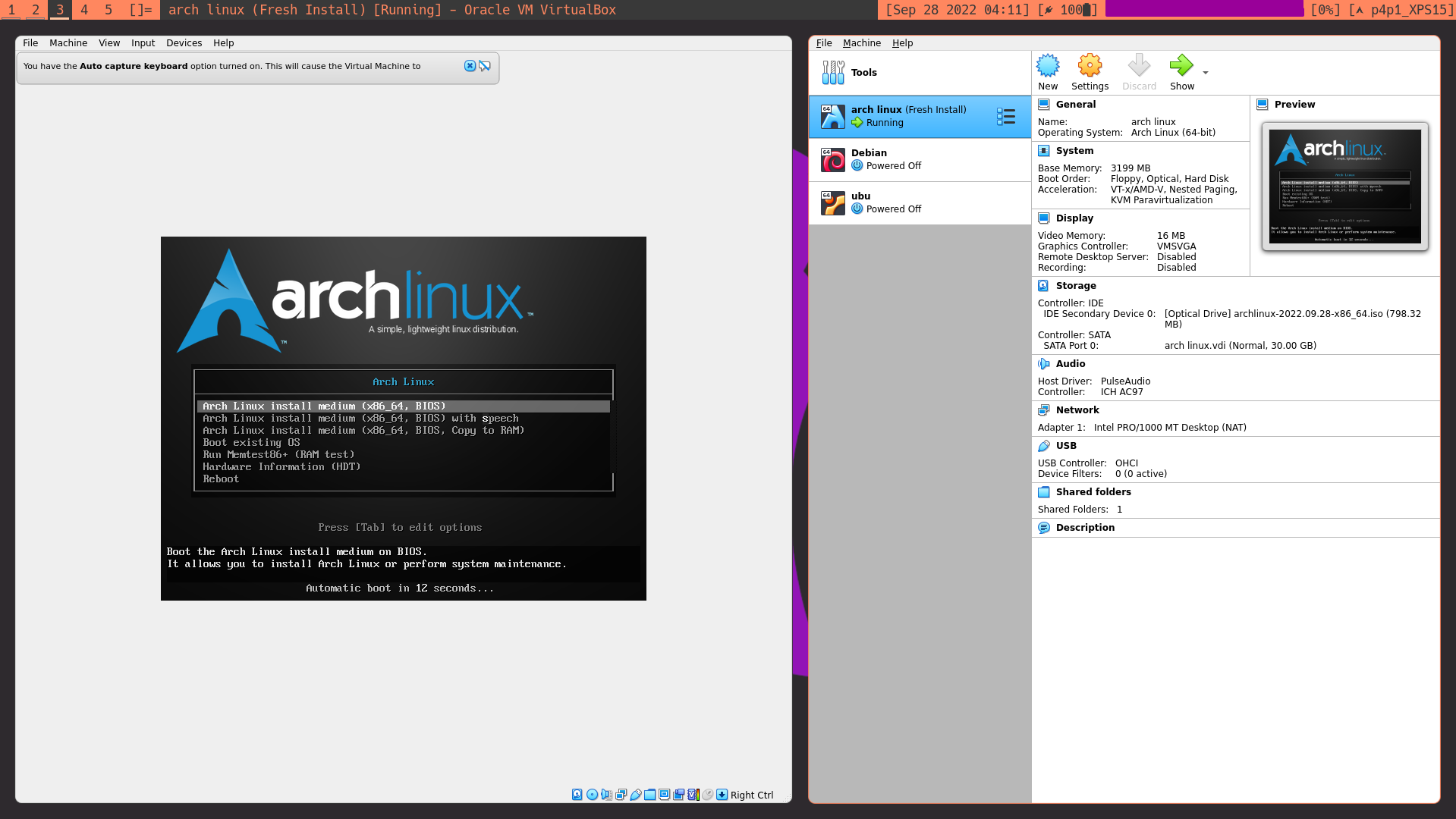Image resolution: width=1456 pixels, height=819 pixels.
Task: Click the network adapters status icon
Action: [621, 795]
